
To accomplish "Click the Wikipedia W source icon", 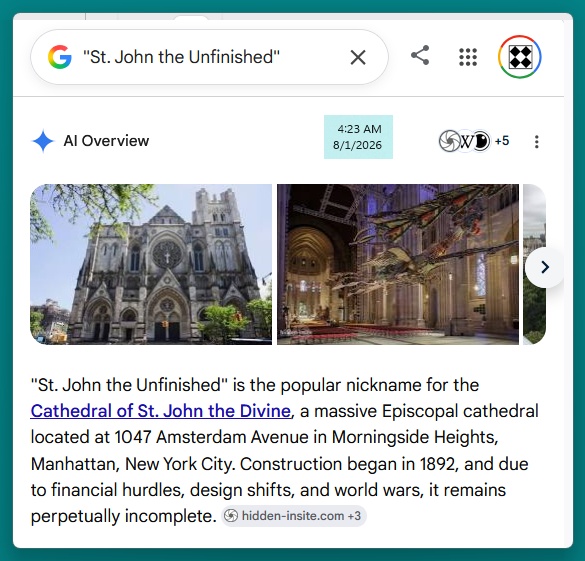I will (466, 141).
